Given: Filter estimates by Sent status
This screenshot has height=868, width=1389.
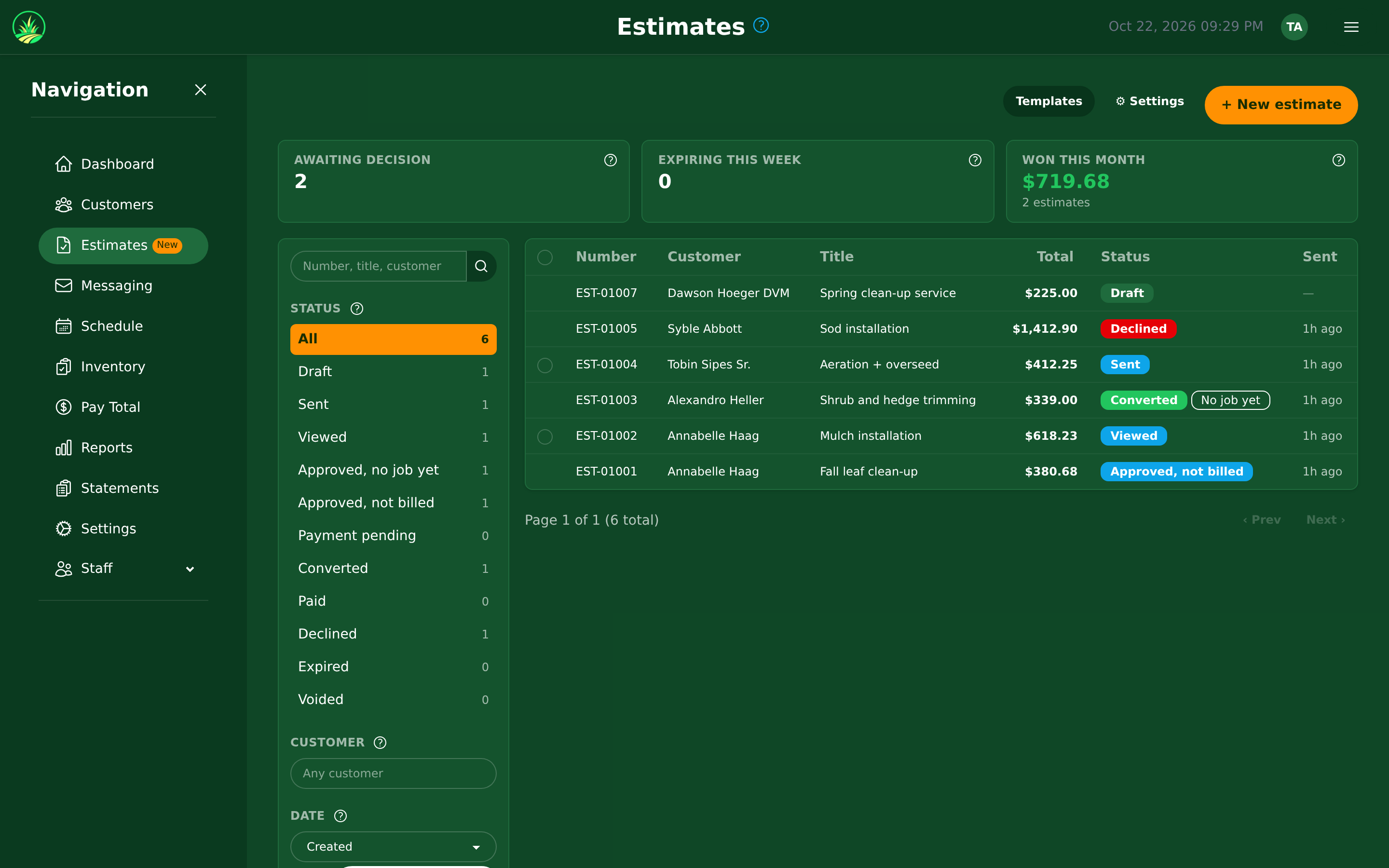Looking at the screenshot, I should [x=393, y=405].
